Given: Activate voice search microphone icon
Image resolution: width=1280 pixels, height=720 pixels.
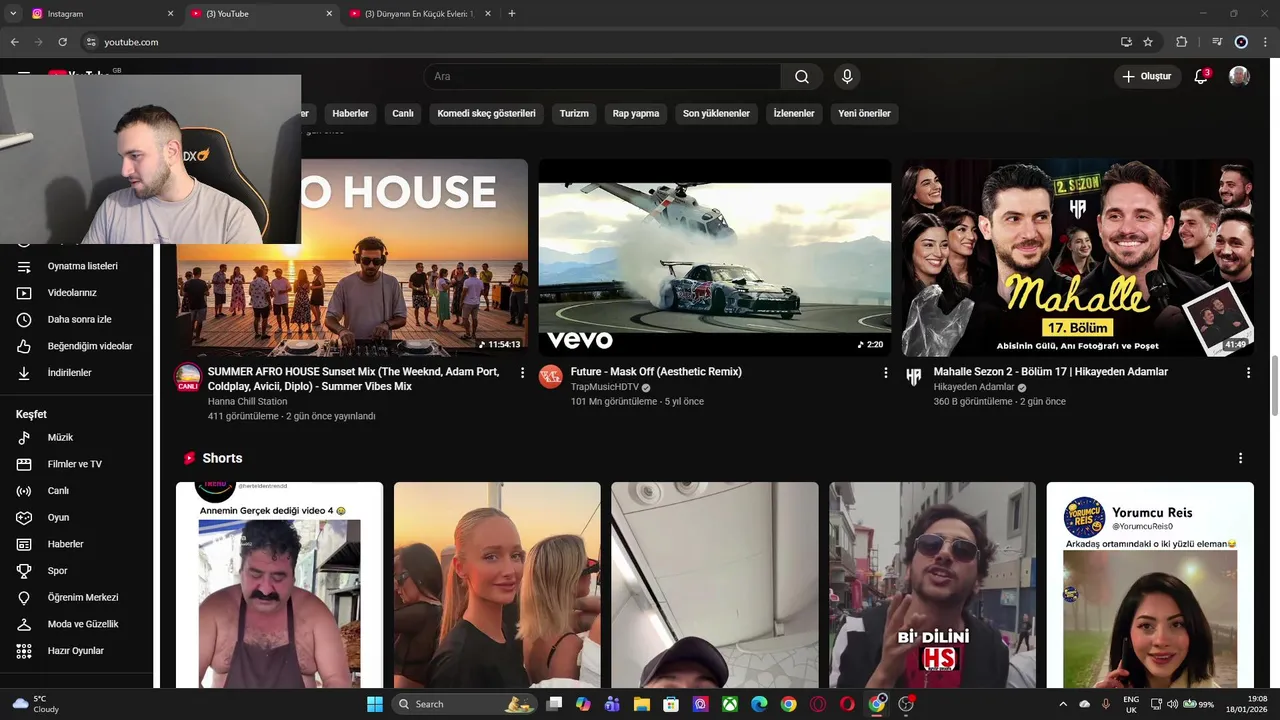Looking at the screenshot, I should 847,77.
